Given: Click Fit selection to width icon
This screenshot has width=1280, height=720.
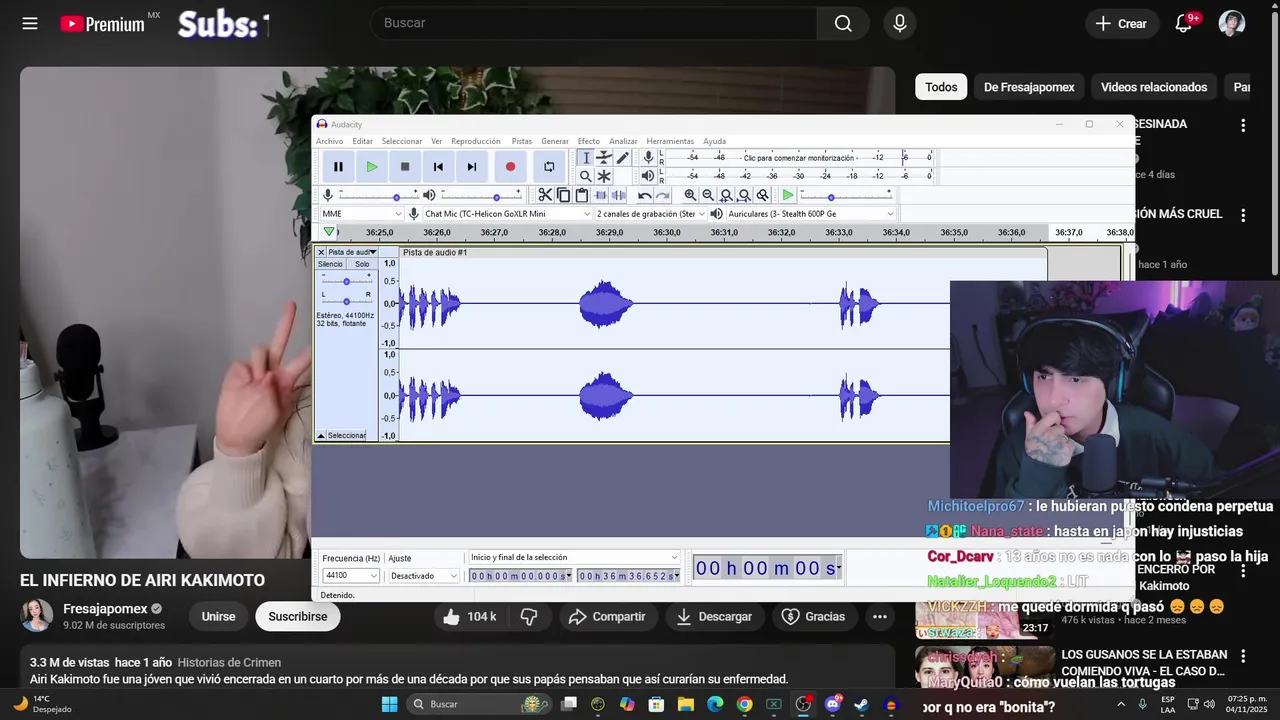Looking at the screenshot, I should click(x=726, y=195).
